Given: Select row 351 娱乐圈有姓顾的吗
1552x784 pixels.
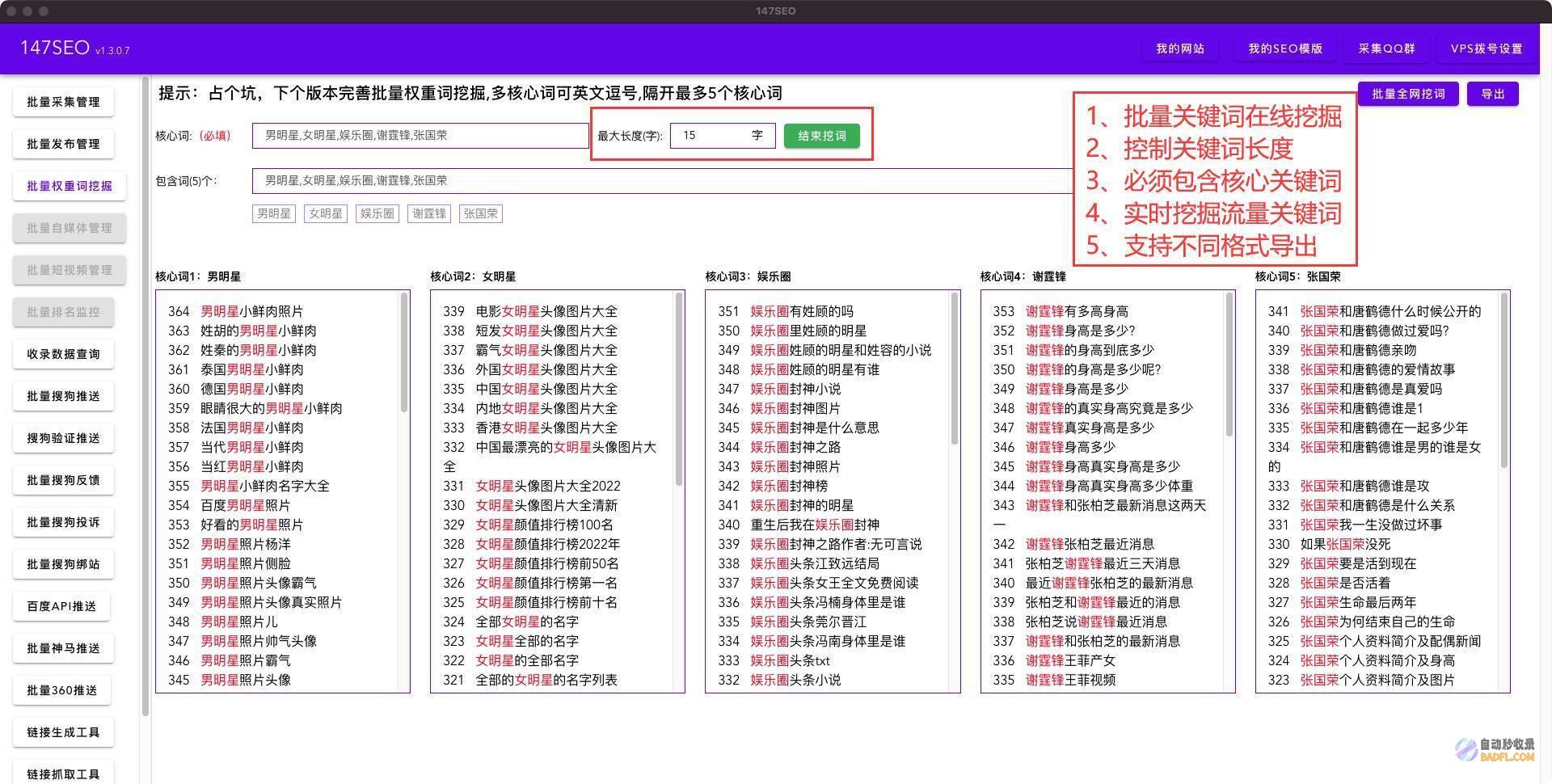Looking at the screenshot, I should (786, 311).
